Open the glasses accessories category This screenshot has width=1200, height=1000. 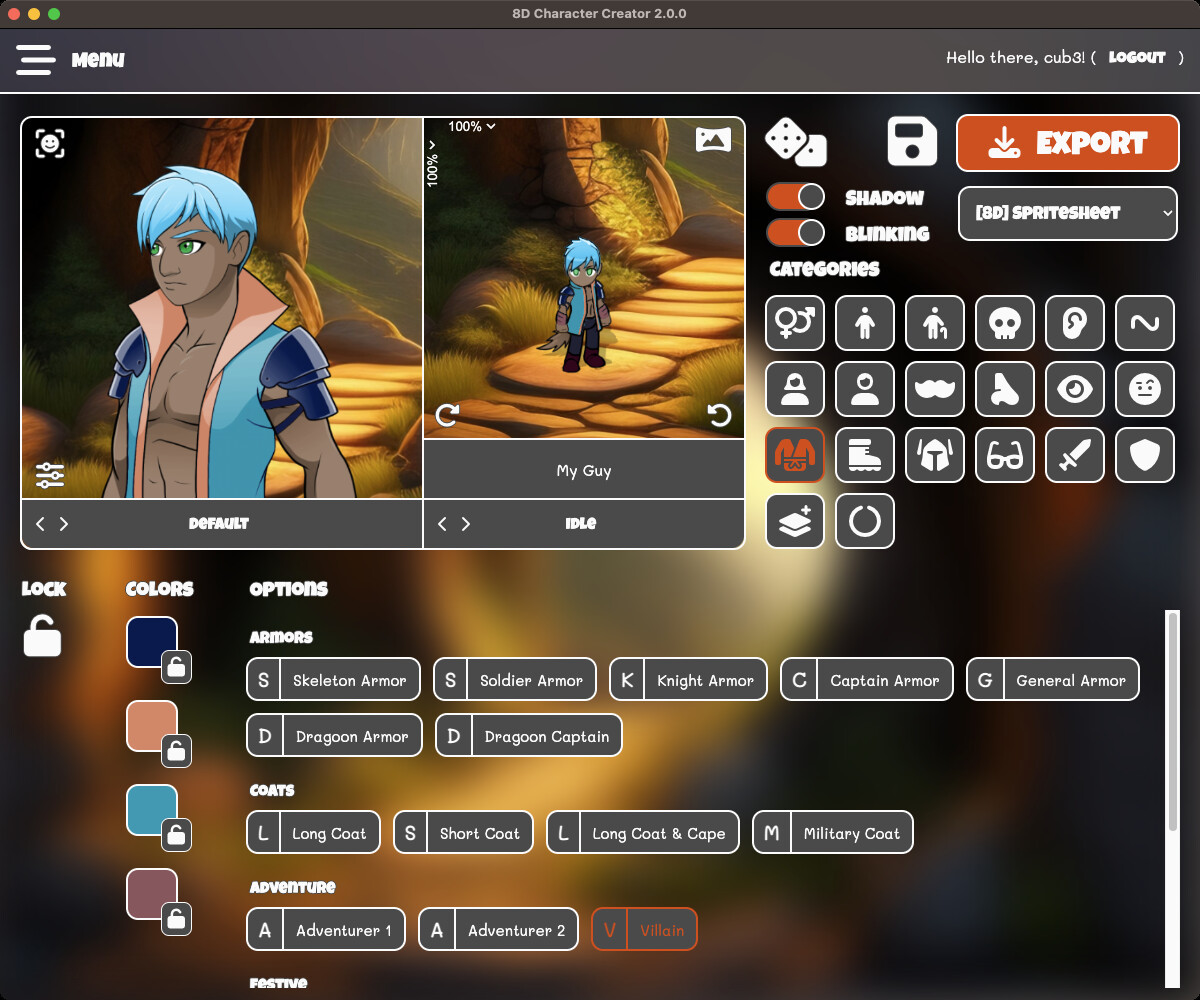coord(1004,455)
